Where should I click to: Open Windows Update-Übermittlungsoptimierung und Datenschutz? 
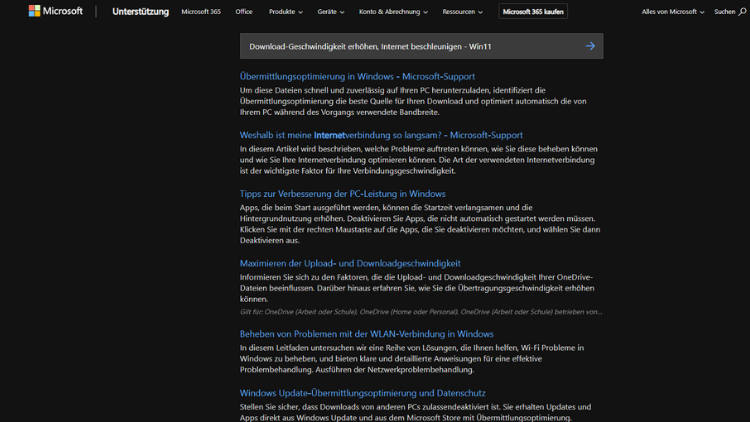[363, 393]
